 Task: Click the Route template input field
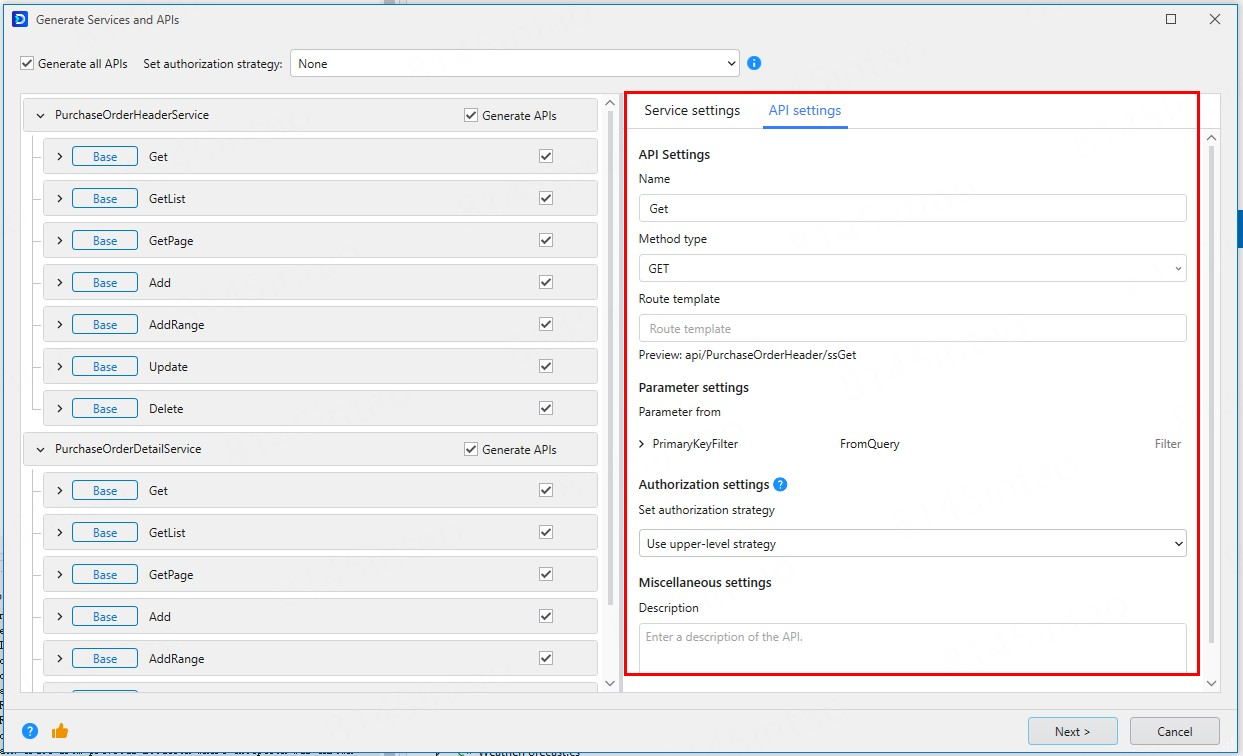[912, 329]
